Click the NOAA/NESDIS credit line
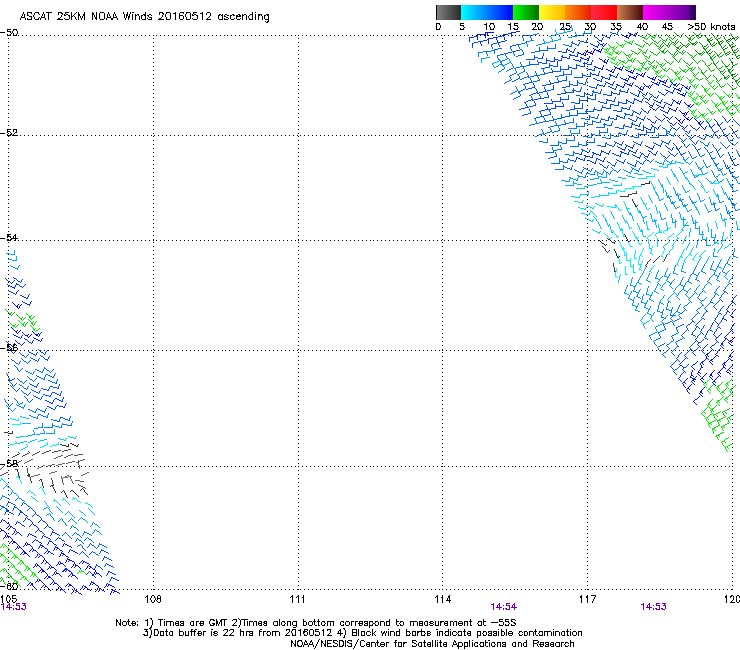 tap(432, 644)
